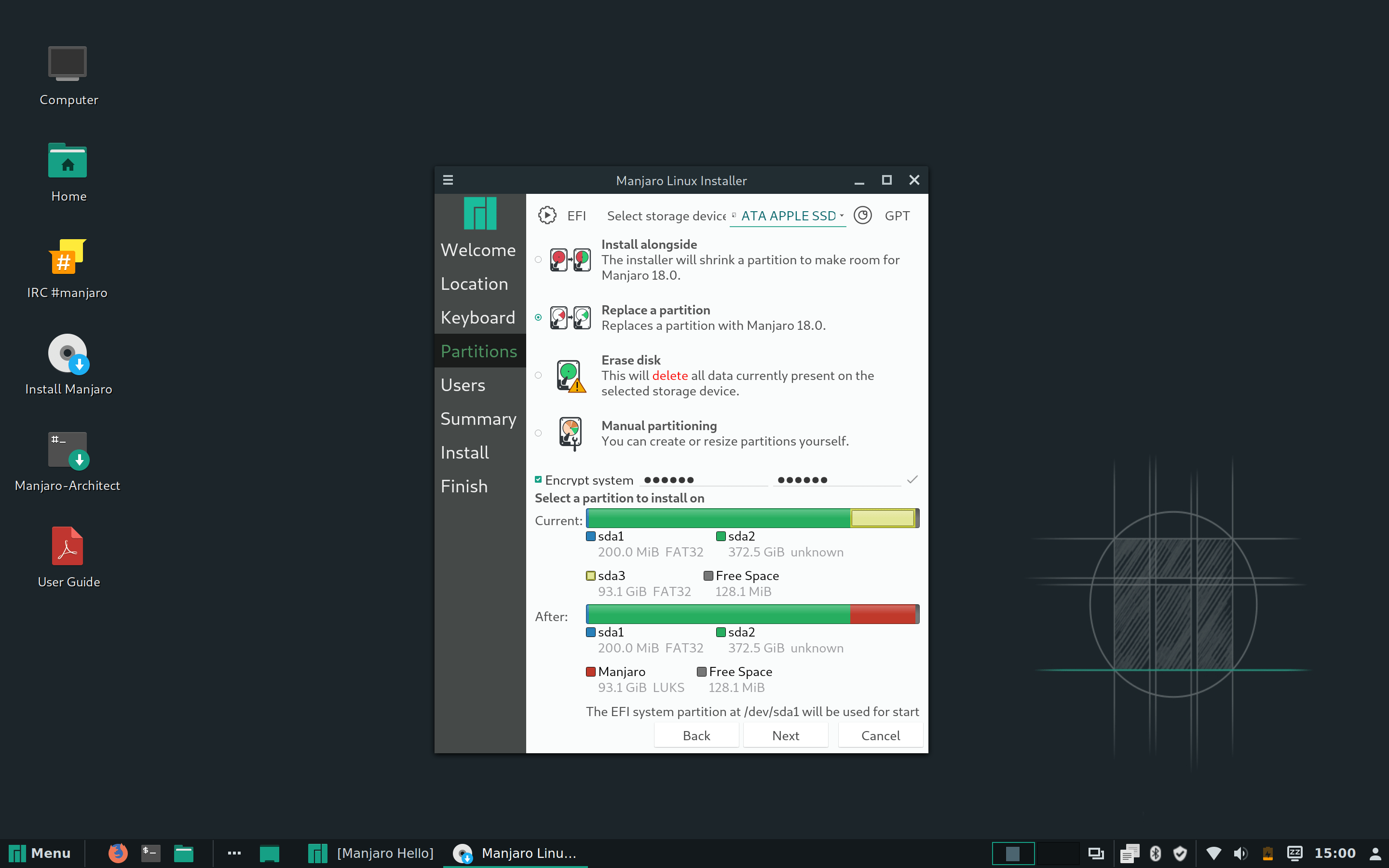The width and height of the screenshot is (1389, 868).
Task: Click the EFI boot environment icon
Action: coord(547,215)
